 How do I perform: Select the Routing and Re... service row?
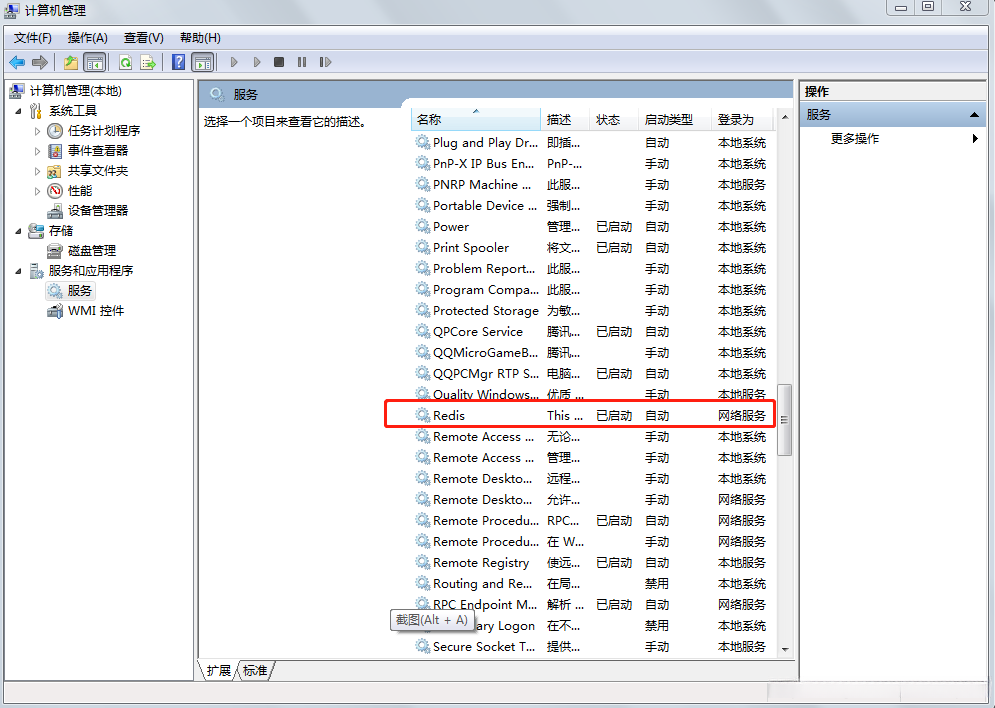[593, 583]
